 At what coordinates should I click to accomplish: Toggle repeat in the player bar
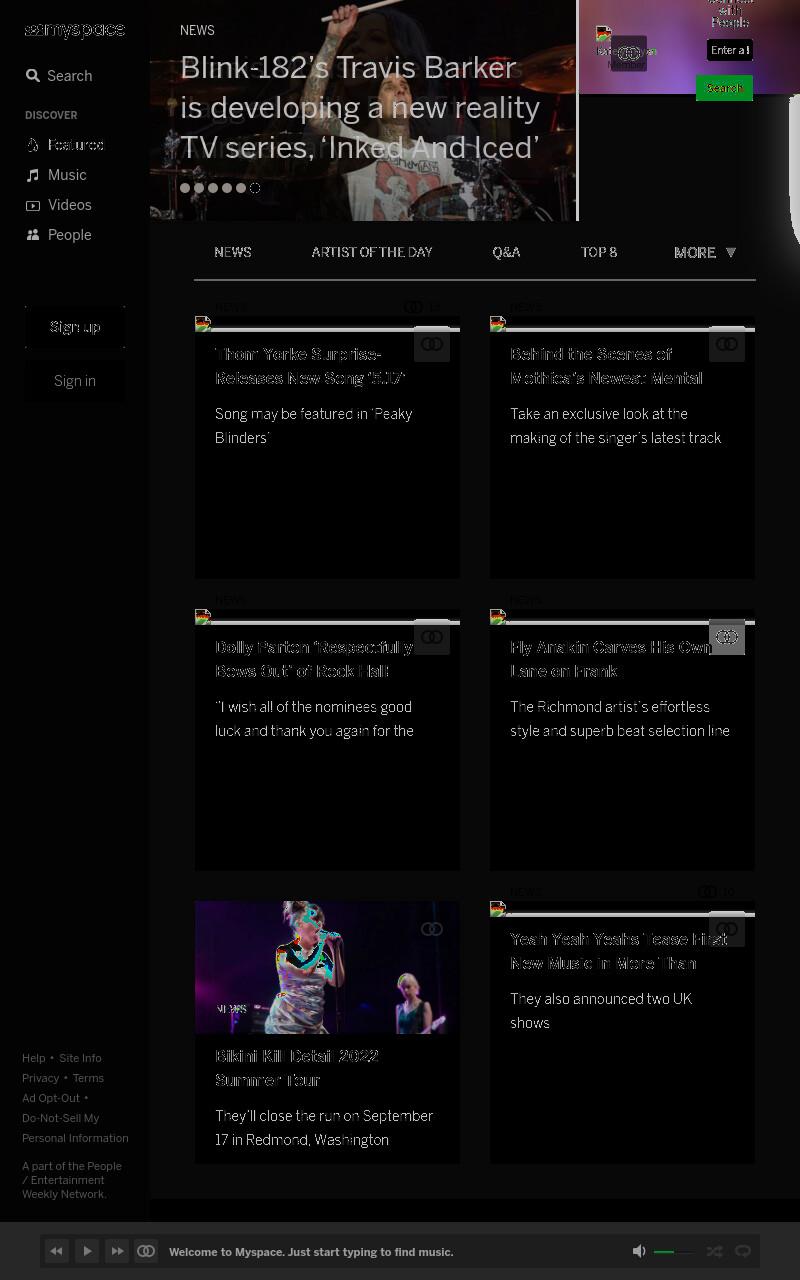[x=743, y=1251]
